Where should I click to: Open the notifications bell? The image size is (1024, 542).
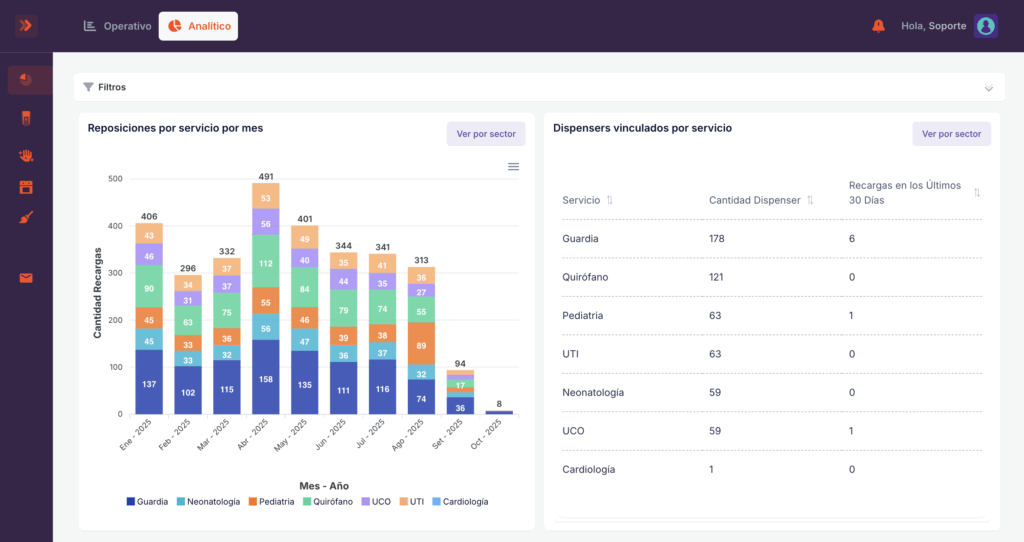(878, 25)
